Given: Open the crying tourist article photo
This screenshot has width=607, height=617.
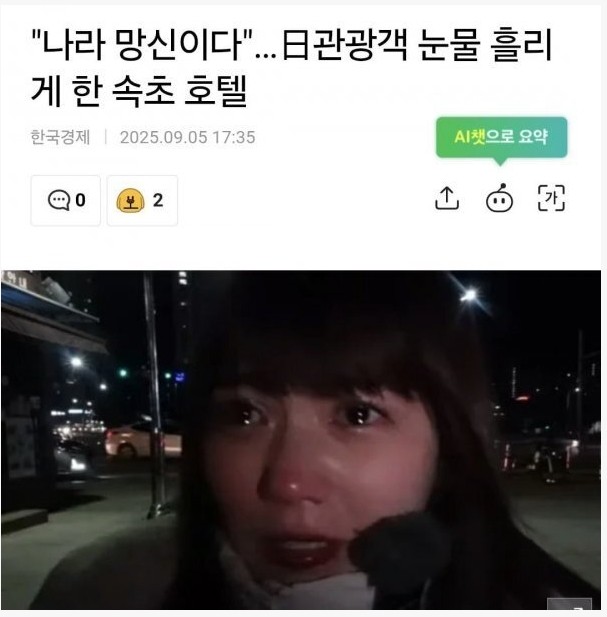Looking at the screenshot, I should point(301,440).
